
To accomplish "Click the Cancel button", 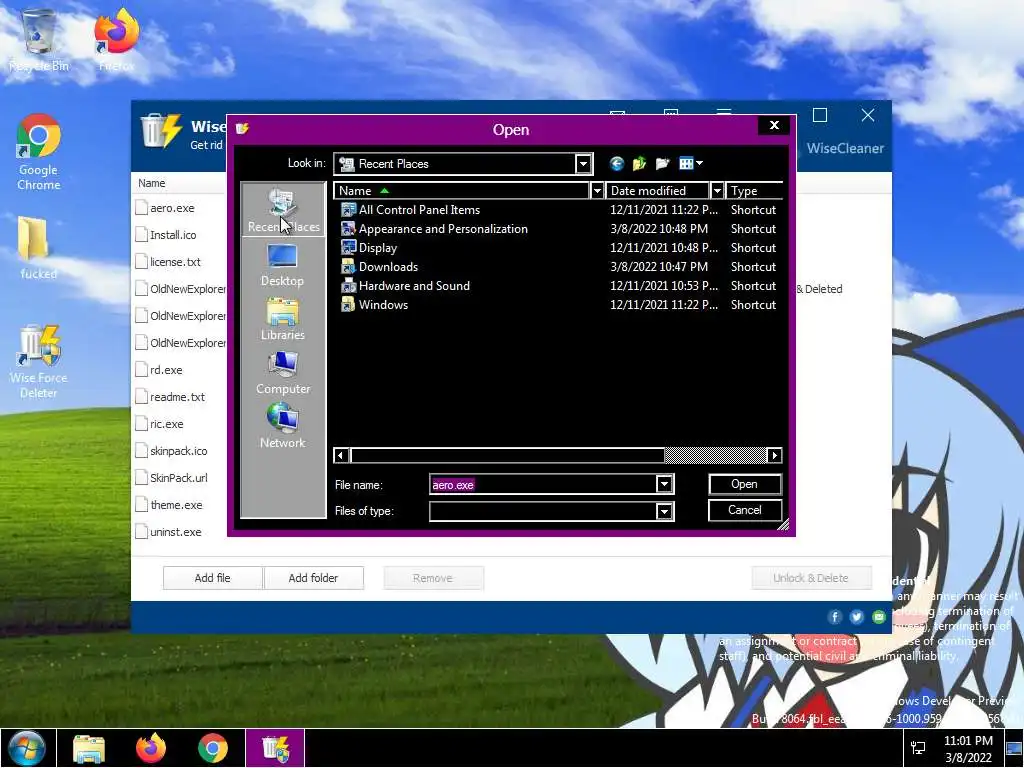I will click(744, 510).
